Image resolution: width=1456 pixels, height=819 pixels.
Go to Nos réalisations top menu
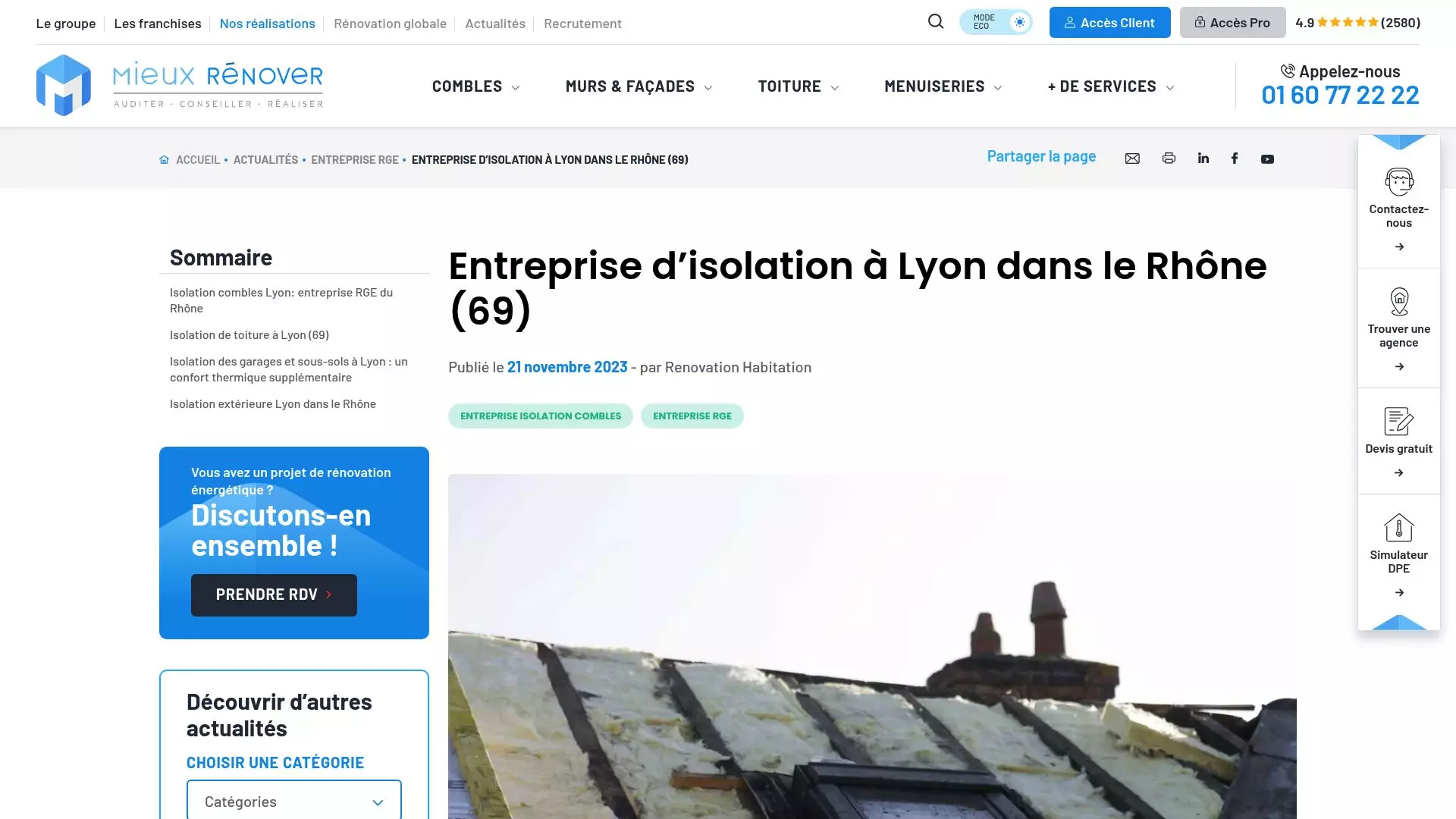[267, 24]
